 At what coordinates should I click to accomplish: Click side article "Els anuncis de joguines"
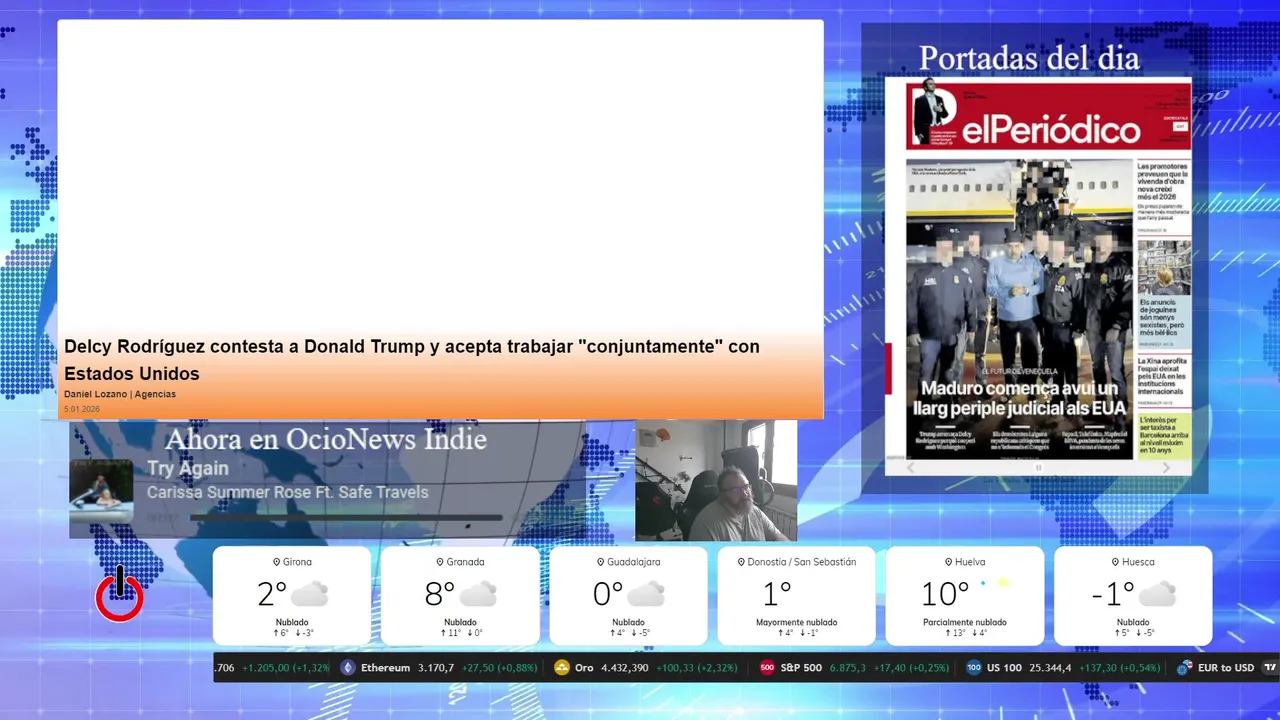tap(1164, 317)
